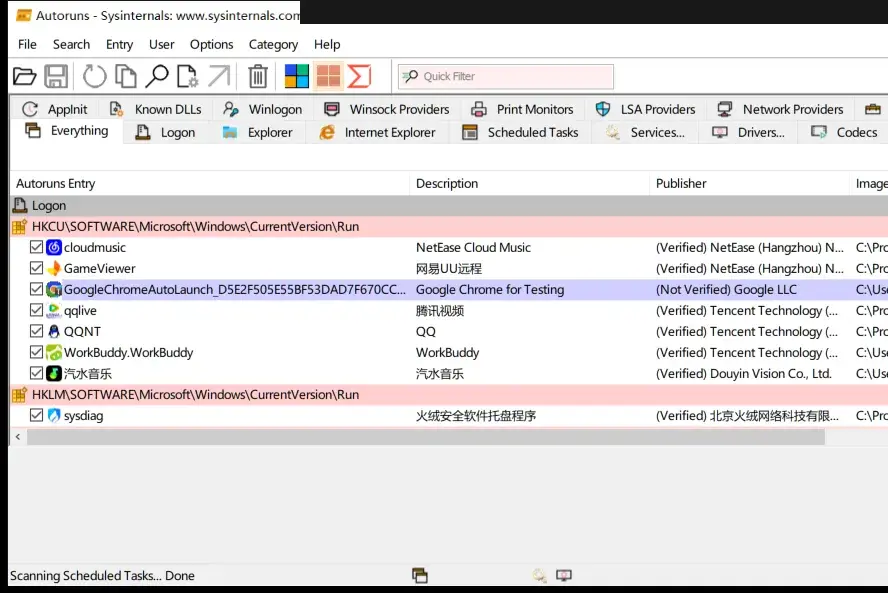Uncheck the GameViewer autorun entry
Viewport: 888px width, 593px height.
pyautogui.click(x=36, y=268)
